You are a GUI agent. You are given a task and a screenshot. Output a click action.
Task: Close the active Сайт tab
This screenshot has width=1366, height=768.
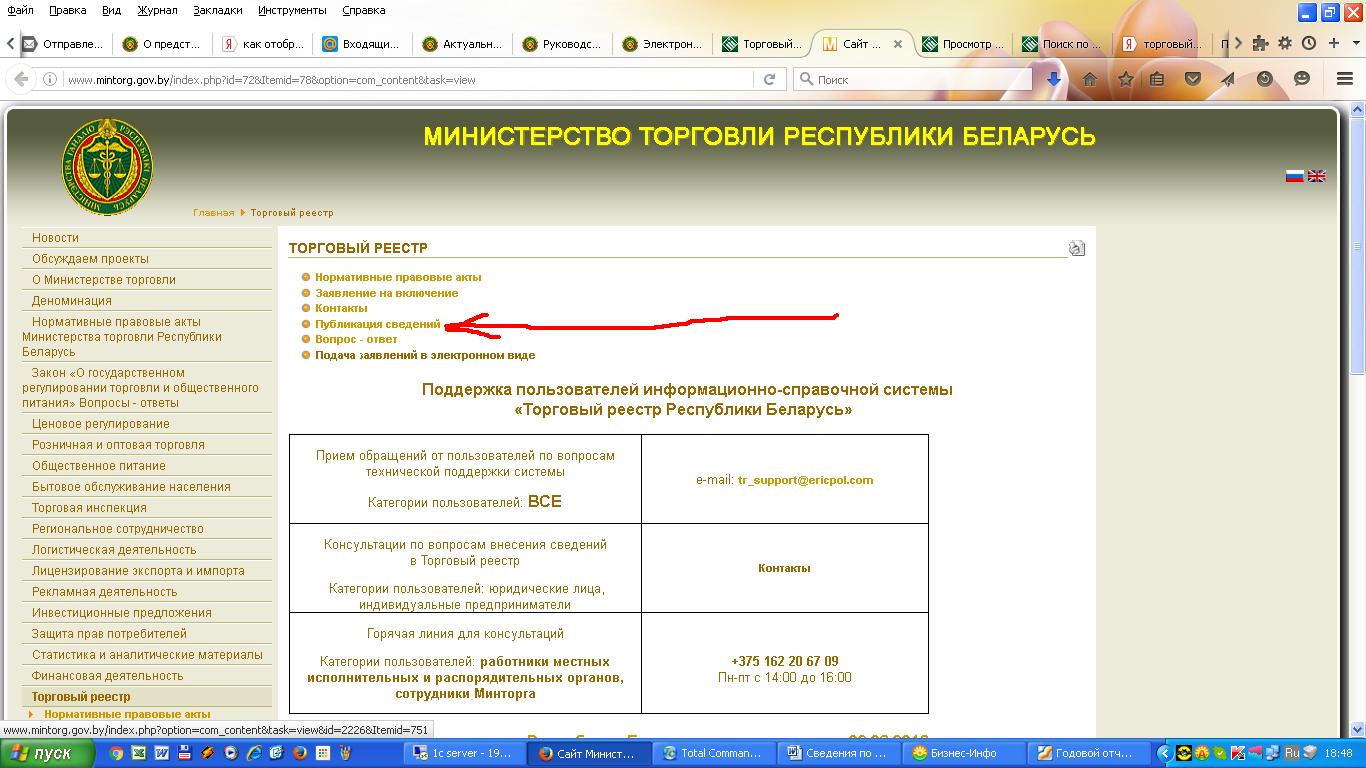pos(898,44)
